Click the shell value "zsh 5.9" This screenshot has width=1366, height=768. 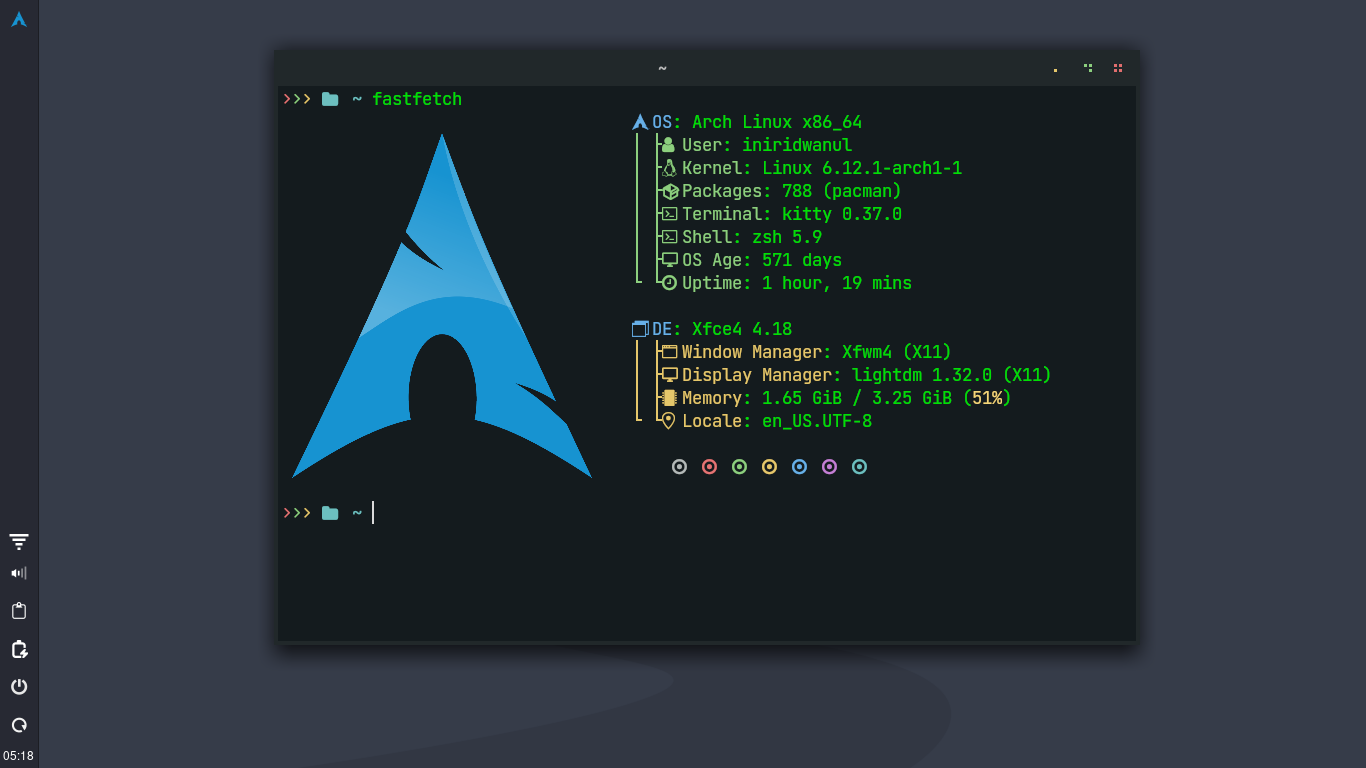point(787,237)
